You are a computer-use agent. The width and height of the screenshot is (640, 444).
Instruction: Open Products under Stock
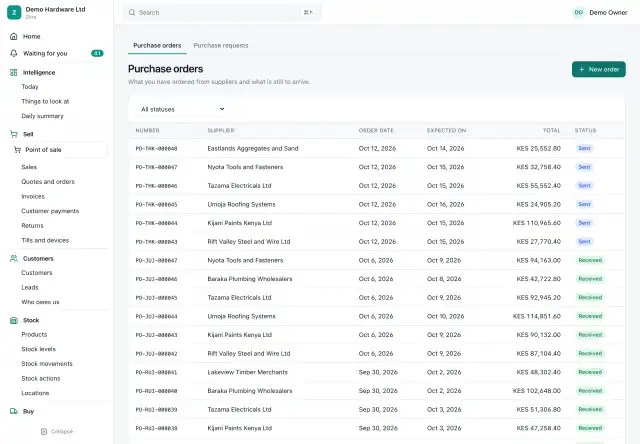click(x=34, y=334)
